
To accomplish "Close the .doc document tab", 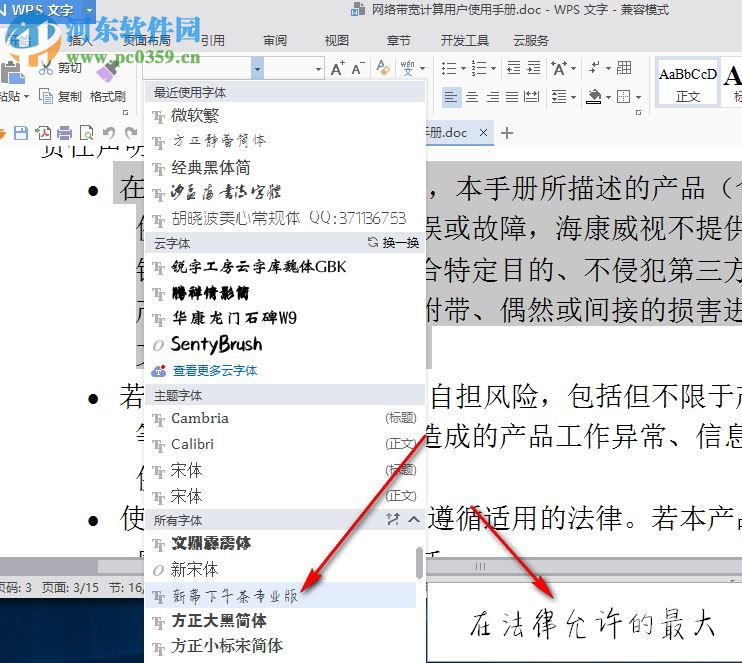I will (483, 133).
